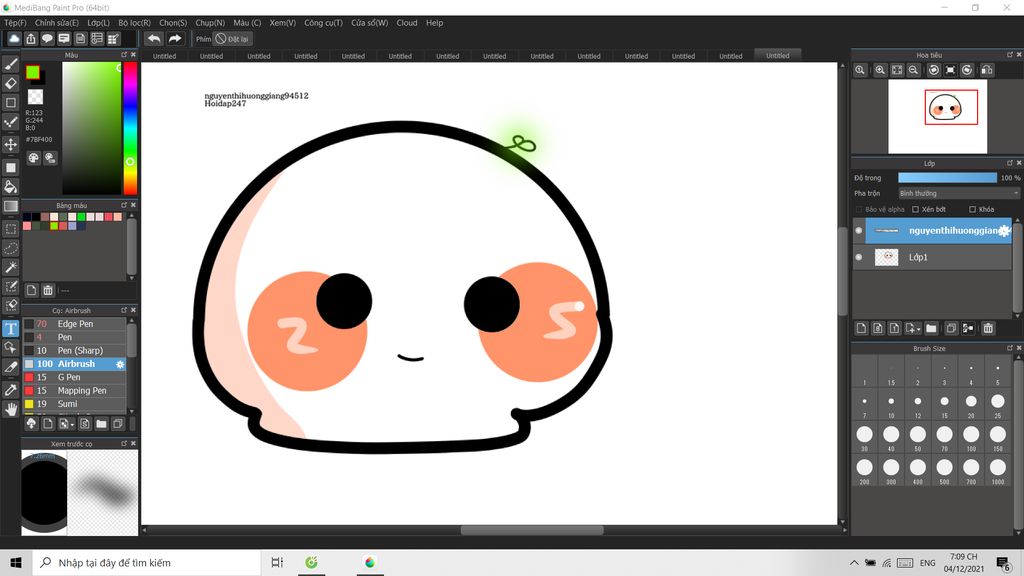Screen dimensions: 1024x576
Task: Open the Chỉnh sửa(E) menu
Action: (x=57, y=23)
